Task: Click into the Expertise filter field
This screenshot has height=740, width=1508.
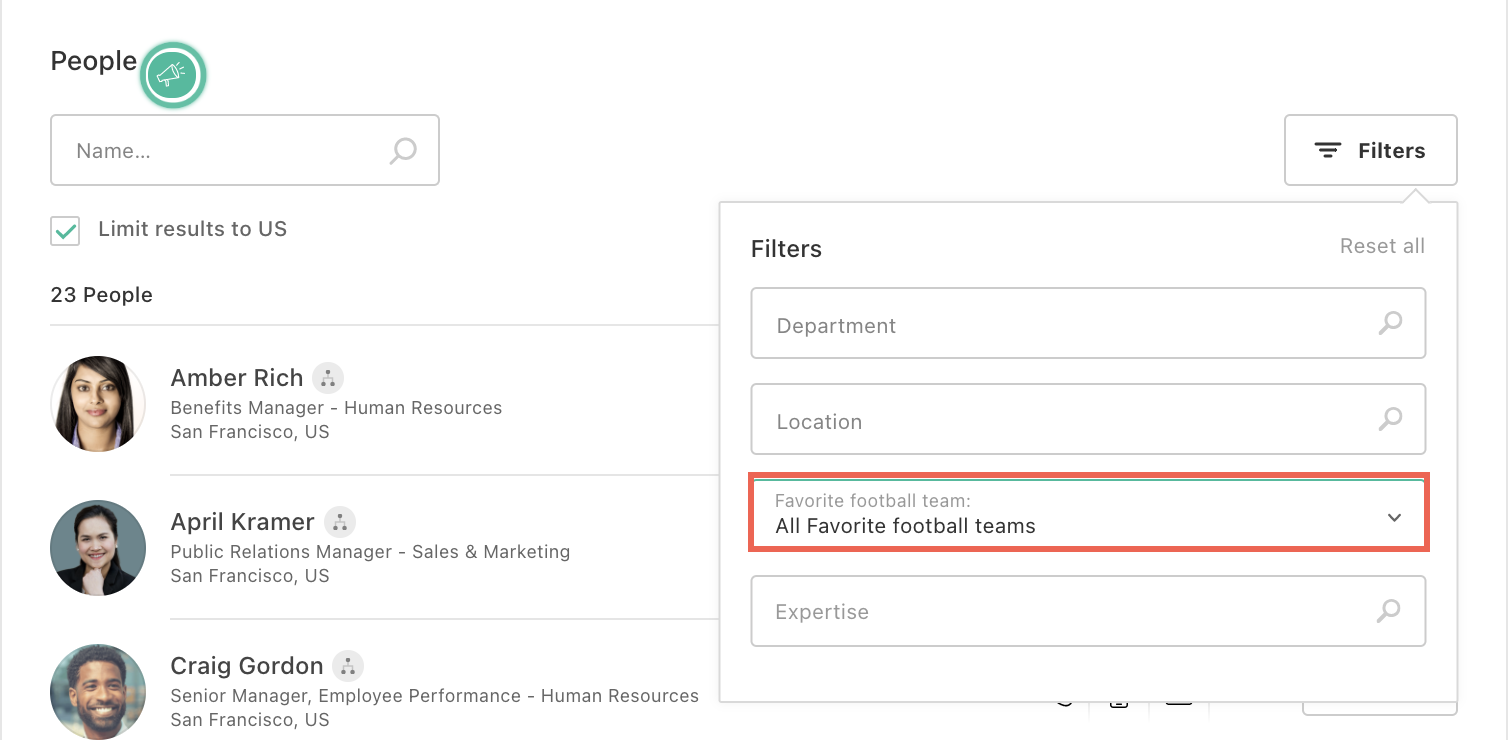Action: click(x=1088, y=610)
